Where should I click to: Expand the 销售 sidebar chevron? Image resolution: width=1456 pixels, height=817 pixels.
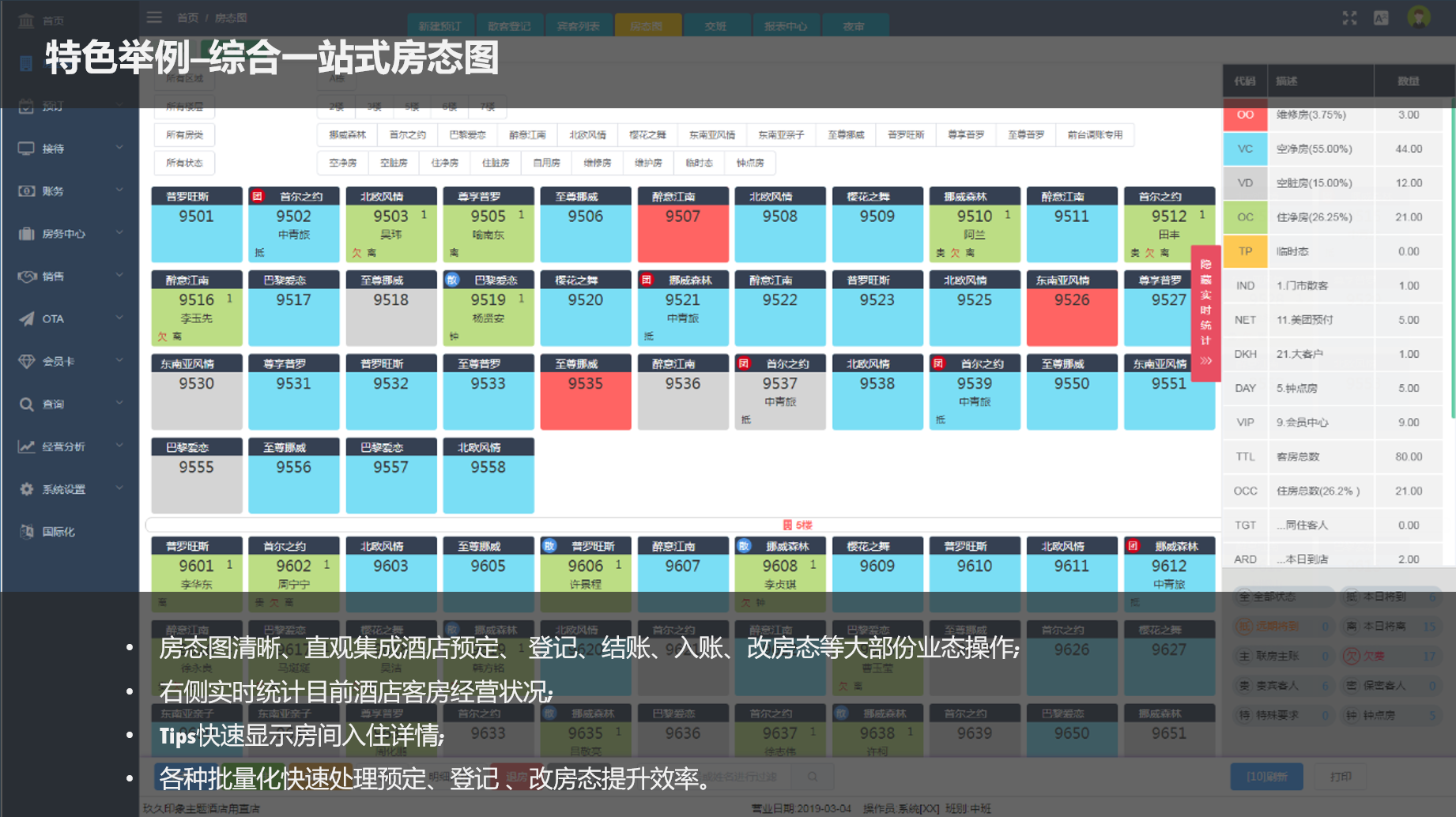119,276
